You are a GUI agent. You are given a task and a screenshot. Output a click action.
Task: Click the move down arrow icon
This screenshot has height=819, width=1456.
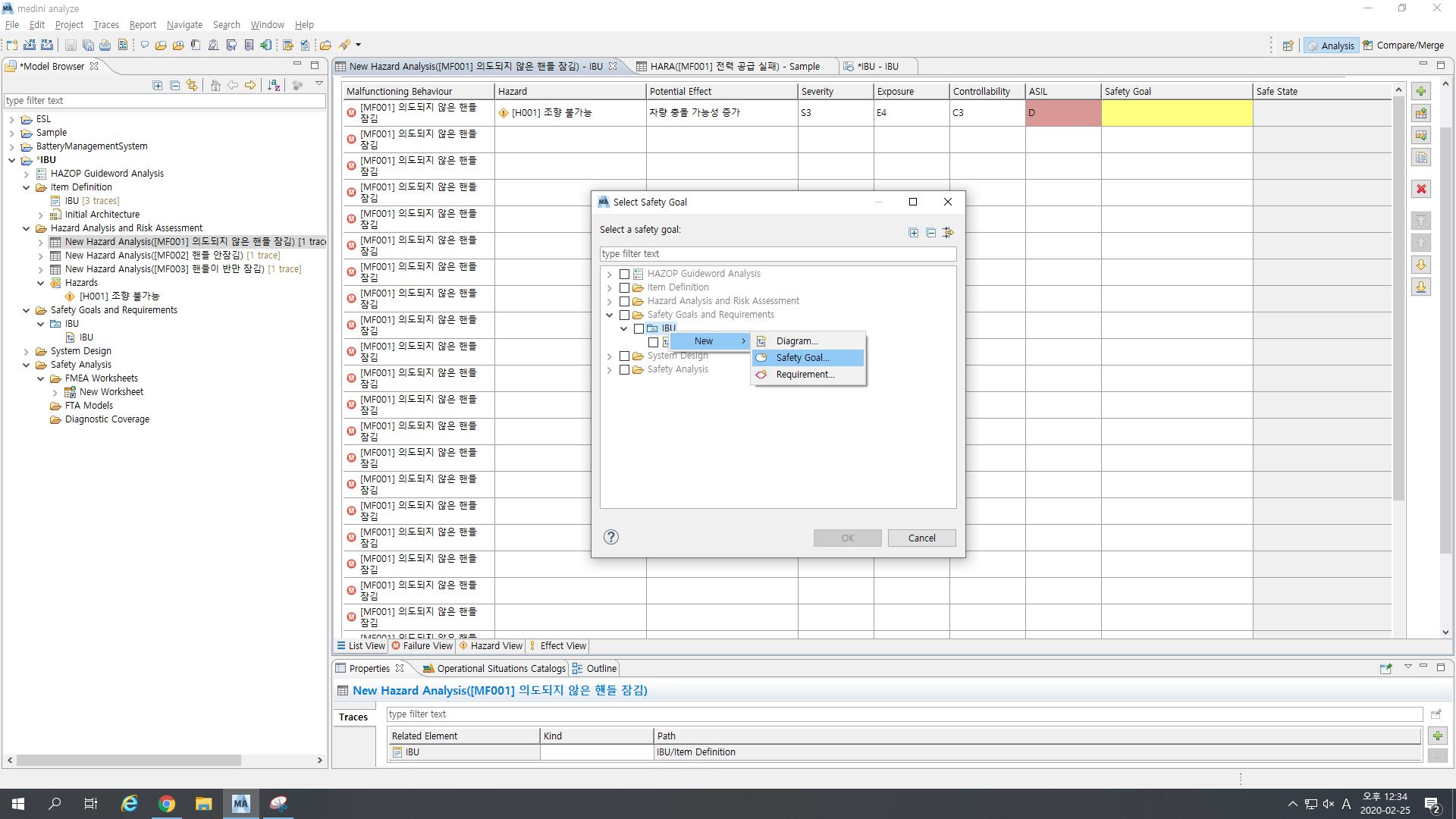[x=1421, y=265]
